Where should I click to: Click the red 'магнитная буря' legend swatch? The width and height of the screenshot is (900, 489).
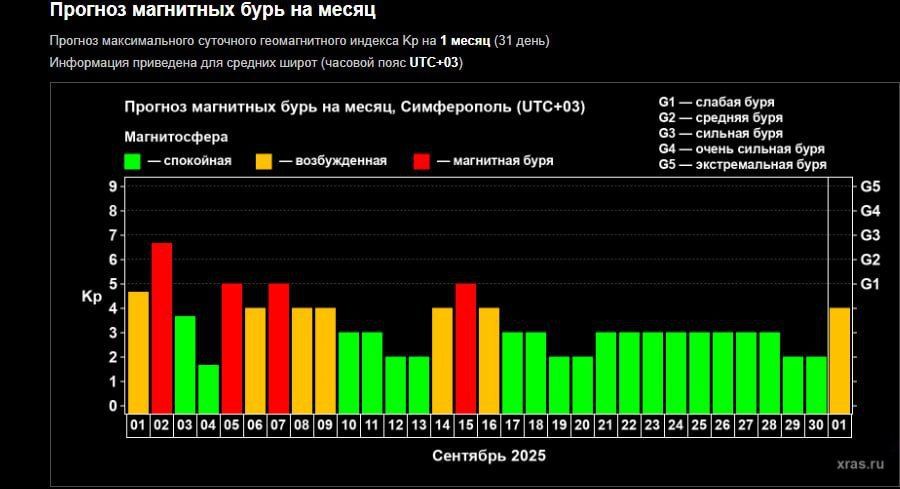click(421, 161)
